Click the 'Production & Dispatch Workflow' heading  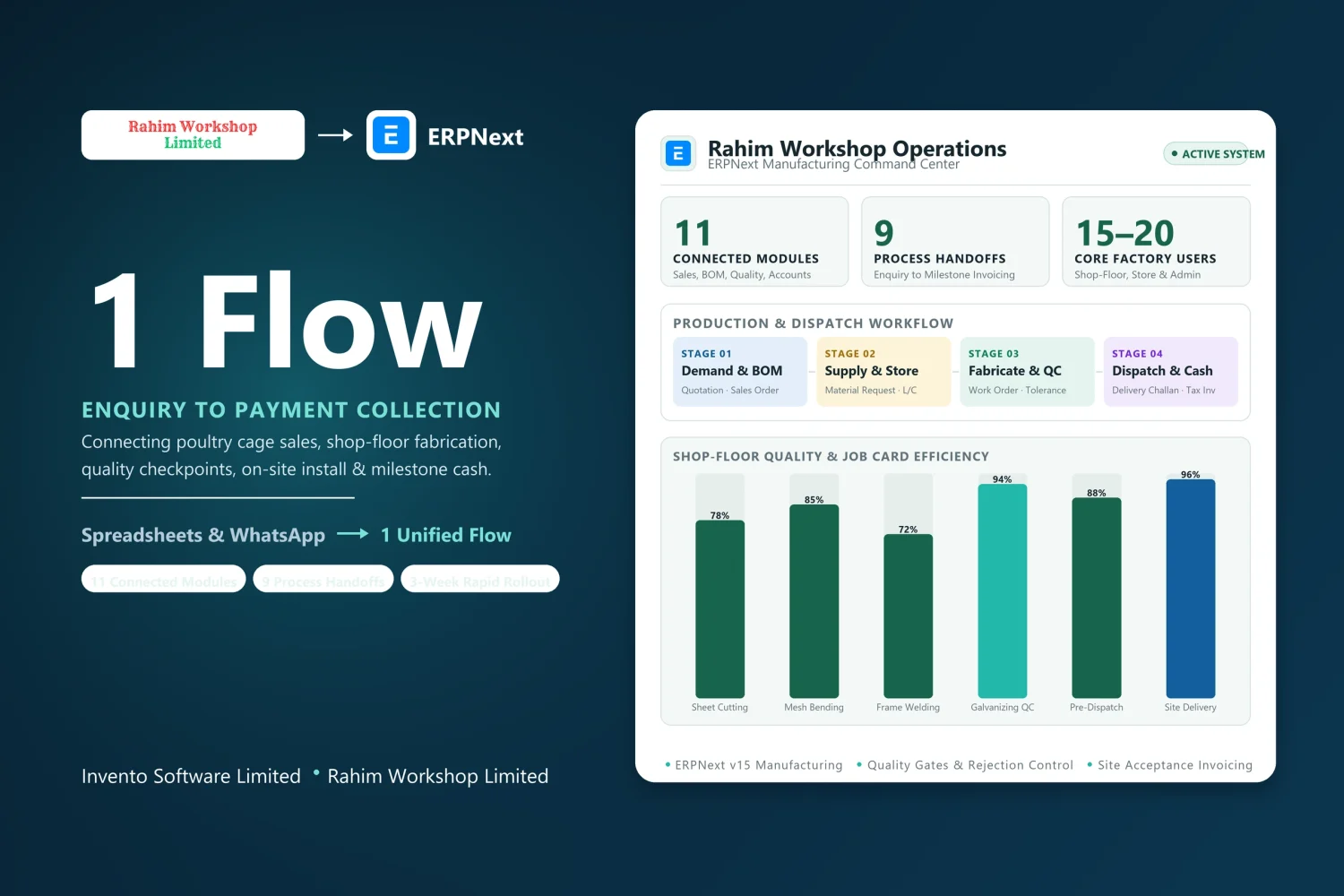click(813, 323)
